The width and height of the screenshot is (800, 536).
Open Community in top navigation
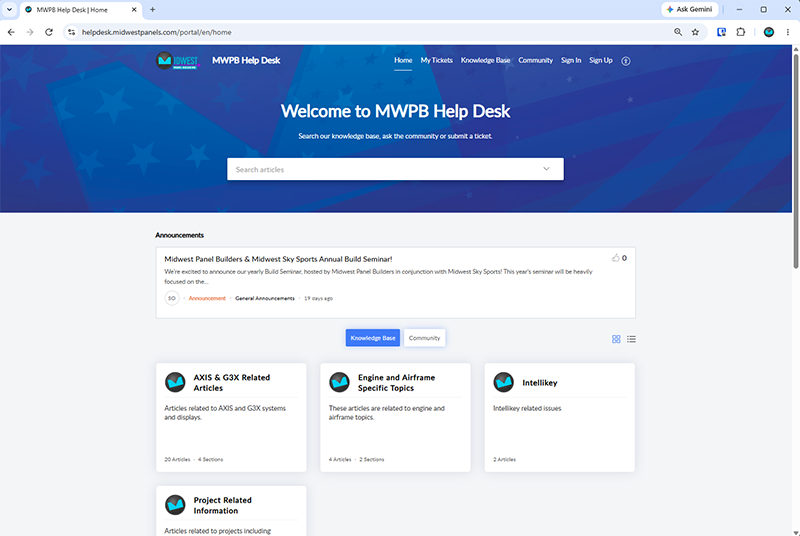[535, 60]
